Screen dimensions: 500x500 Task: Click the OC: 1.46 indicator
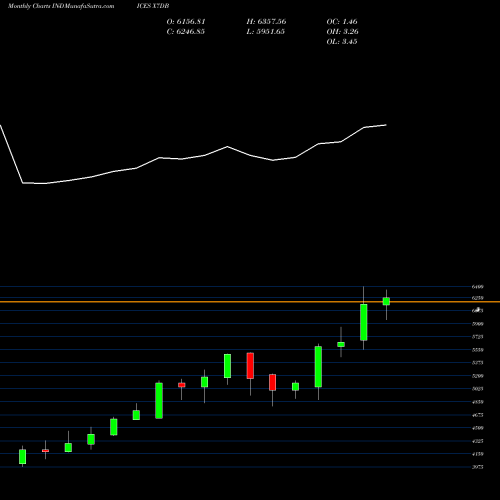click(x=342, y=21)
